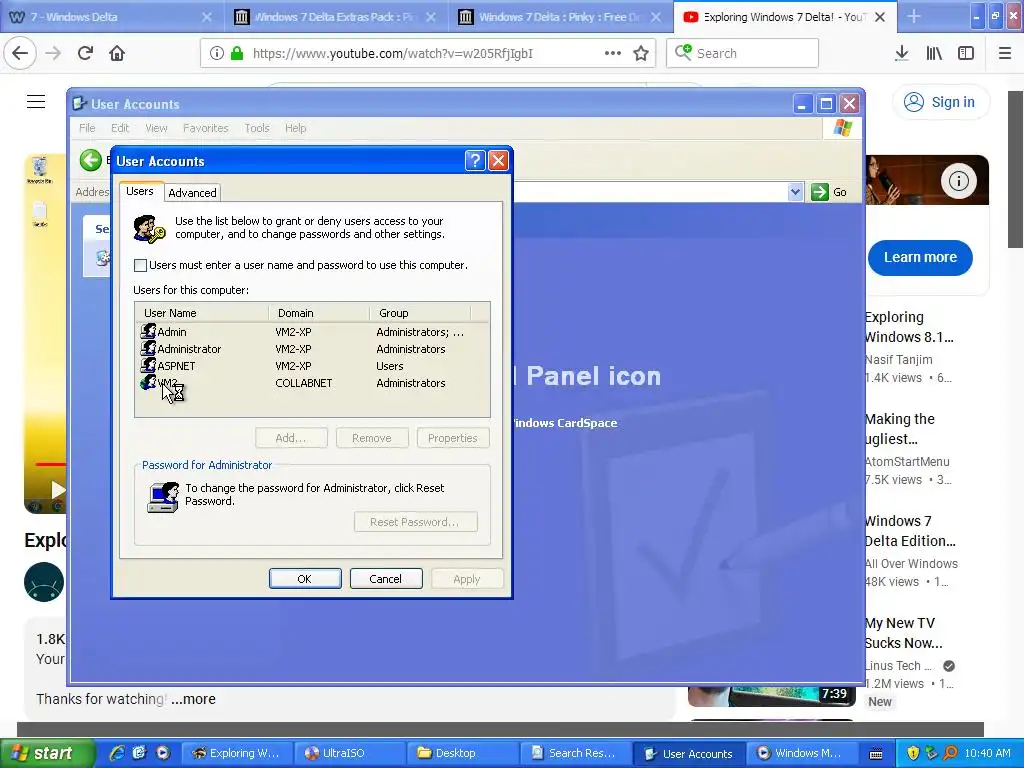
Task: Select the Users tab
Action: [140, 191]
